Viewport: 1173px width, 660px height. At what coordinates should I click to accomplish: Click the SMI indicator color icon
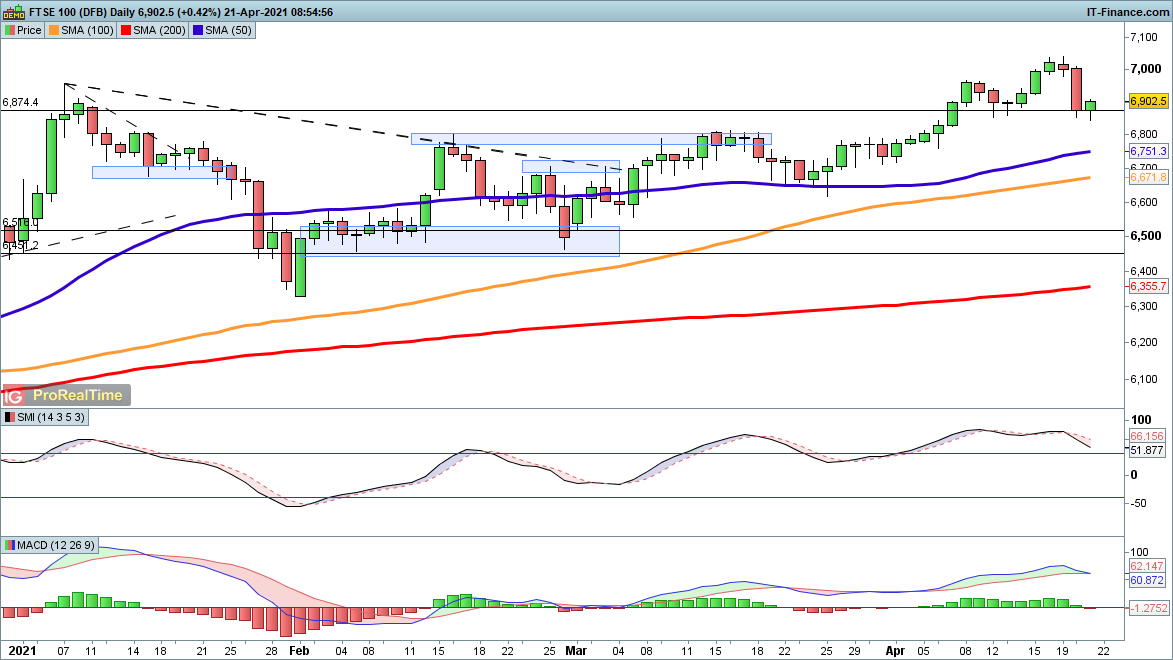coord(9,416)
